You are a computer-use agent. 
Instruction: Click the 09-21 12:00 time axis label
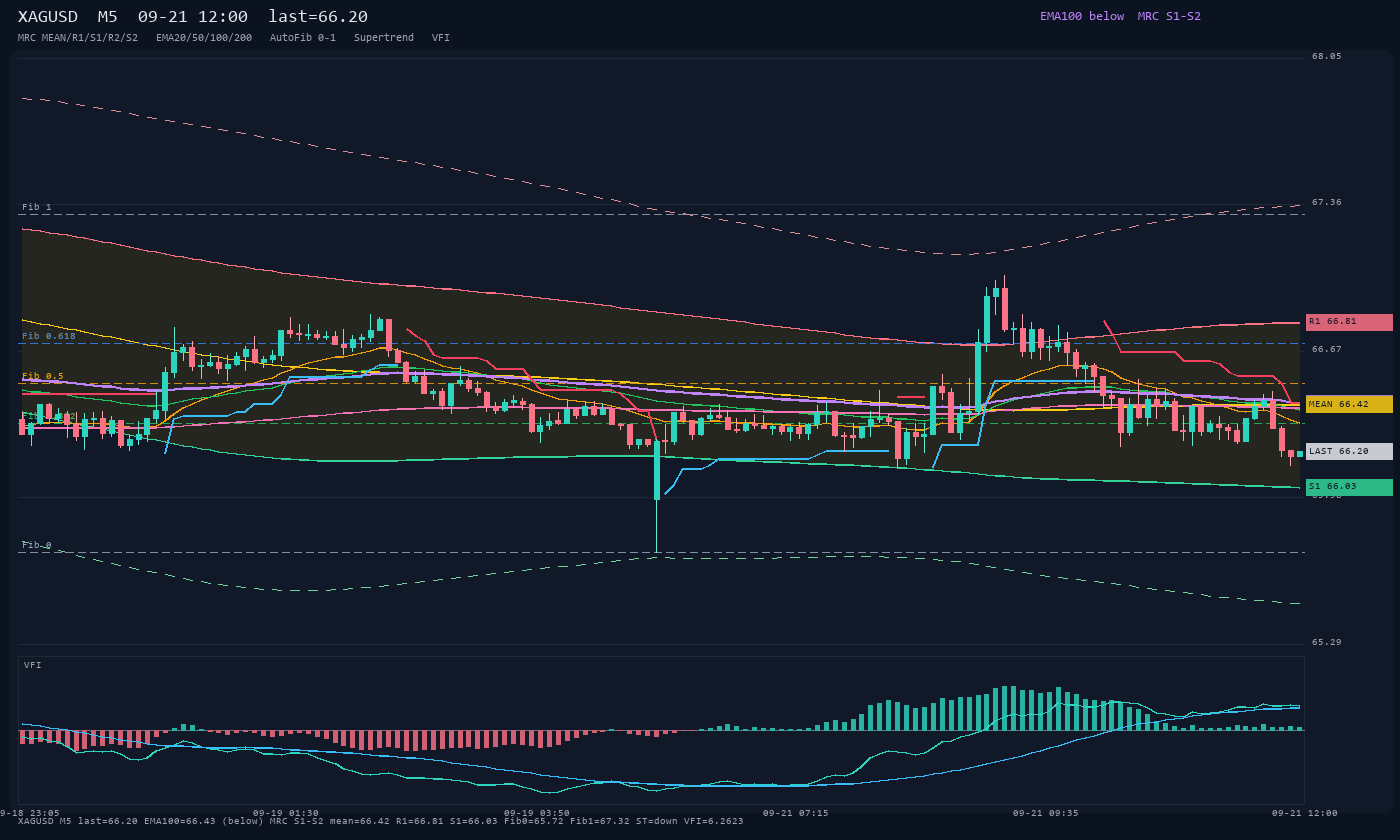click(x=1305, y=813)
